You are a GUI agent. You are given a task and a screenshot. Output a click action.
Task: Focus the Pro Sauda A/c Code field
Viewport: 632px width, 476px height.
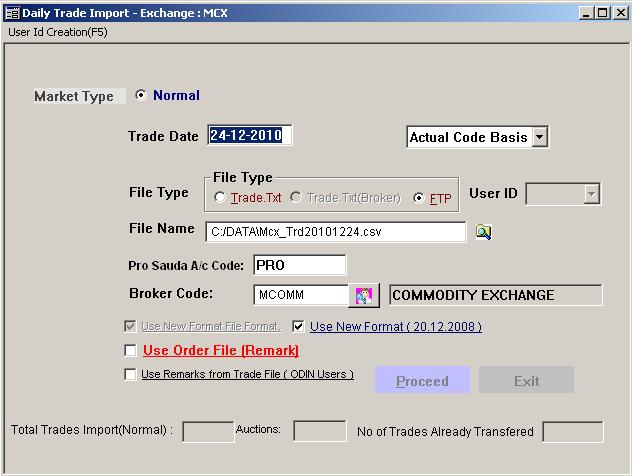pos(299,265)
